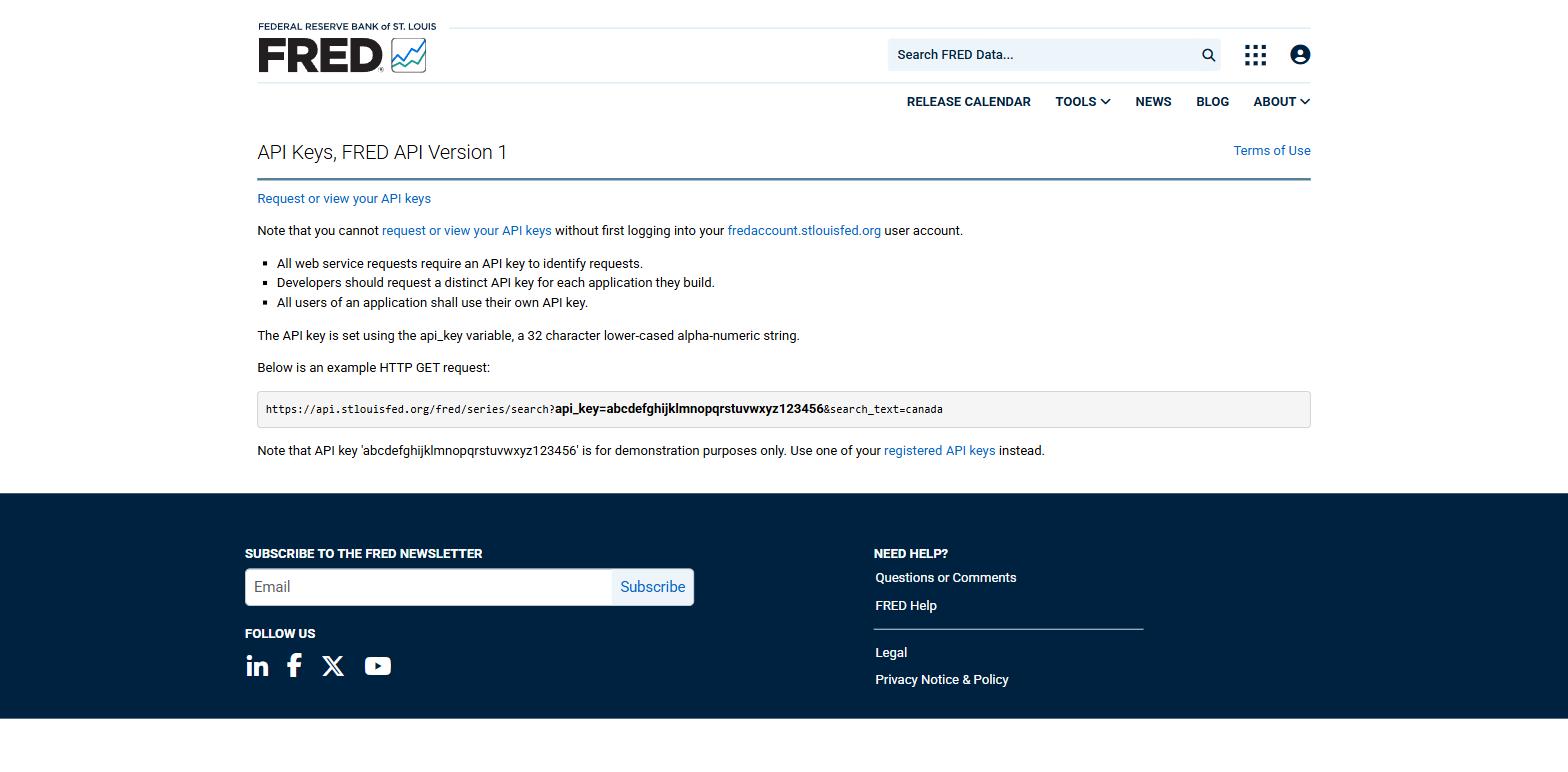Click the FRED logo
This screenshot has width=1568, height=772.
[342, 55]
